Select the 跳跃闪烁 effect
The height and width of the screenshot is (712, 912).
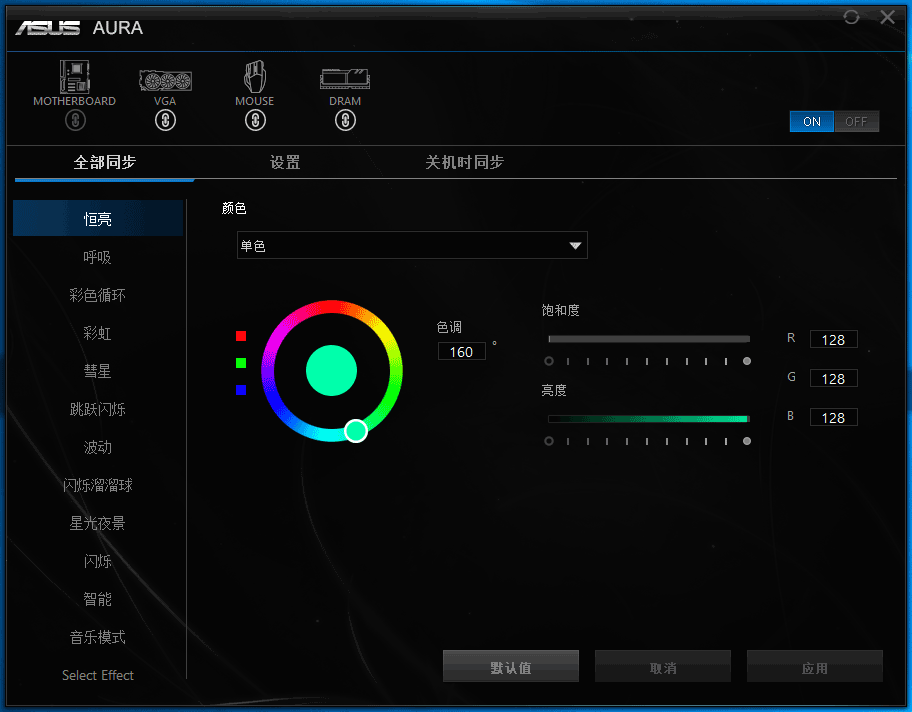[98, 409]
